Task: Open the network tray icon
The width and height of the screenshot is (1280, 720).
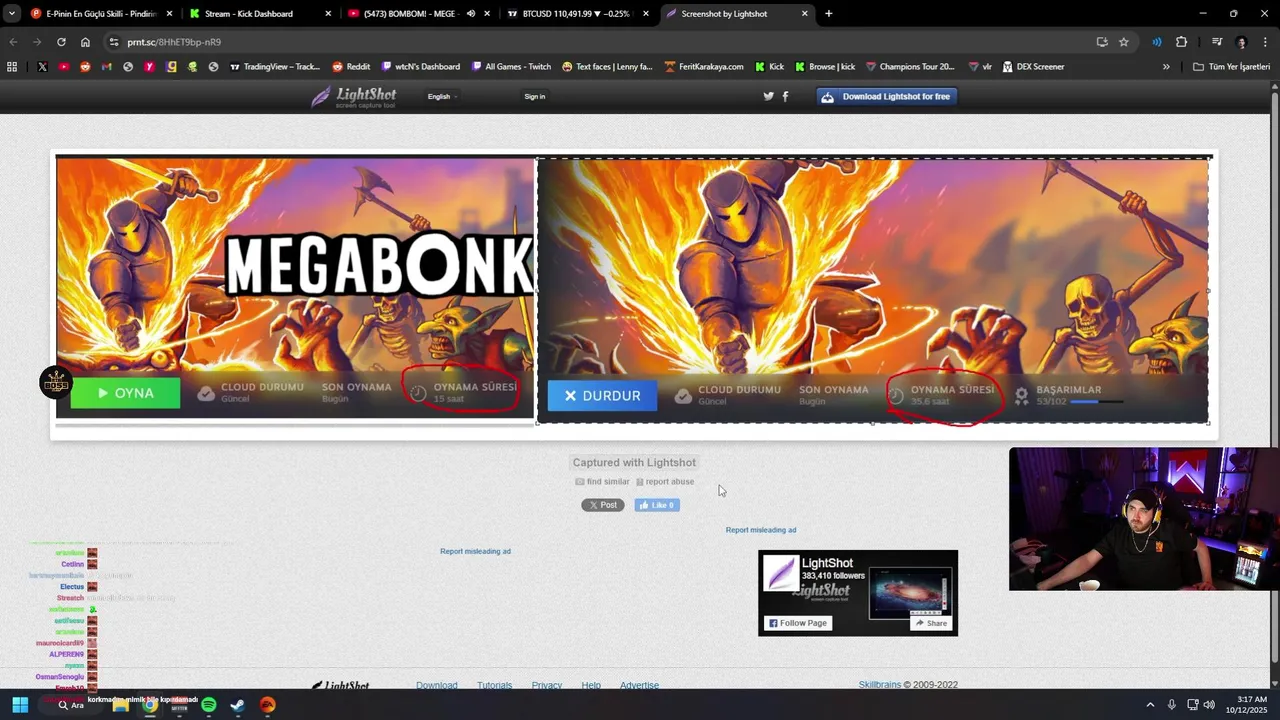Action: point(1192,705)
